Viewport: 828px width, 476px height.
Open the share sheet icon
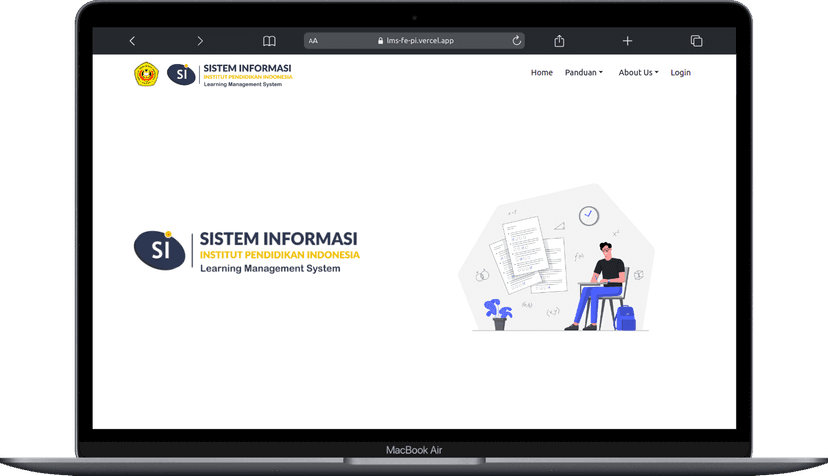[559, 41]
